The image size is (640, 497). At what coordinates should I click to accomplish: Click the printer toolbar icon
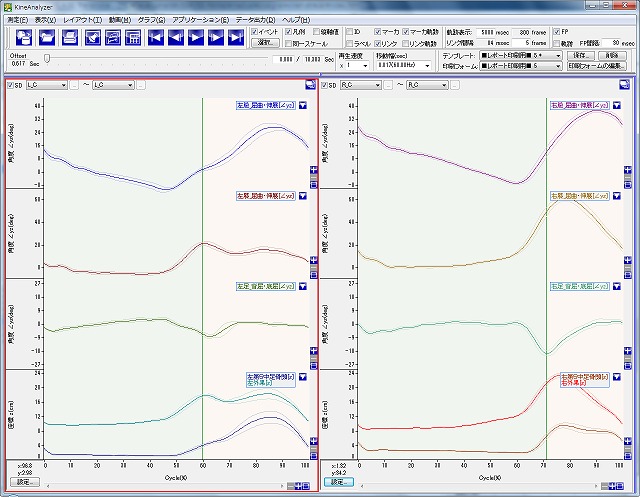coord(70,38)
